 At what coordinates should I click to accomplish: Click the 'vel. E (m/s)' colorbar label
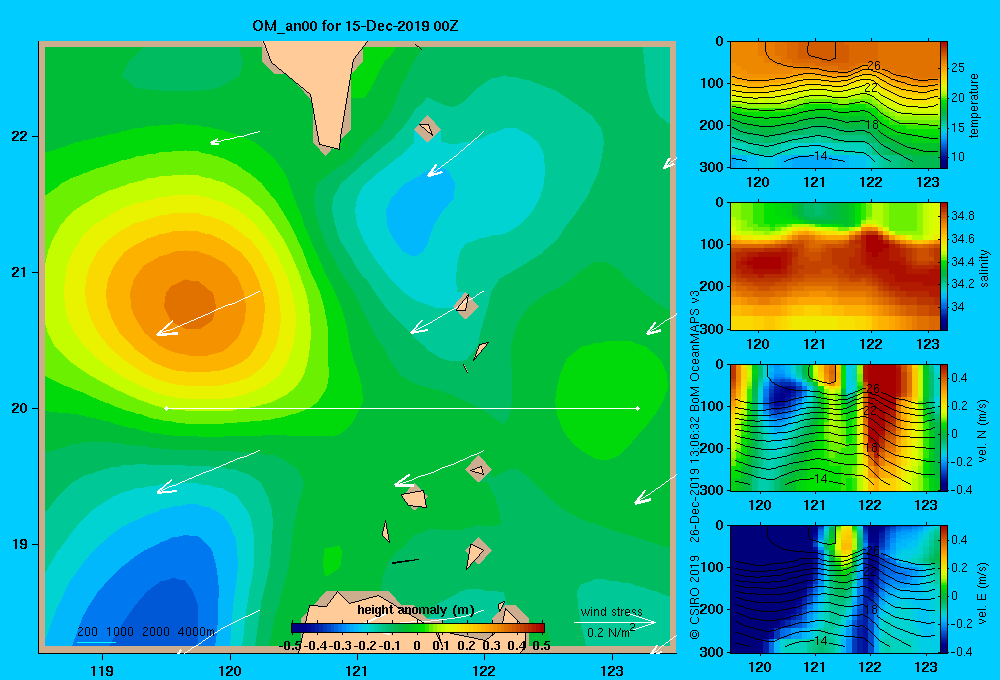tap(982, 593)
